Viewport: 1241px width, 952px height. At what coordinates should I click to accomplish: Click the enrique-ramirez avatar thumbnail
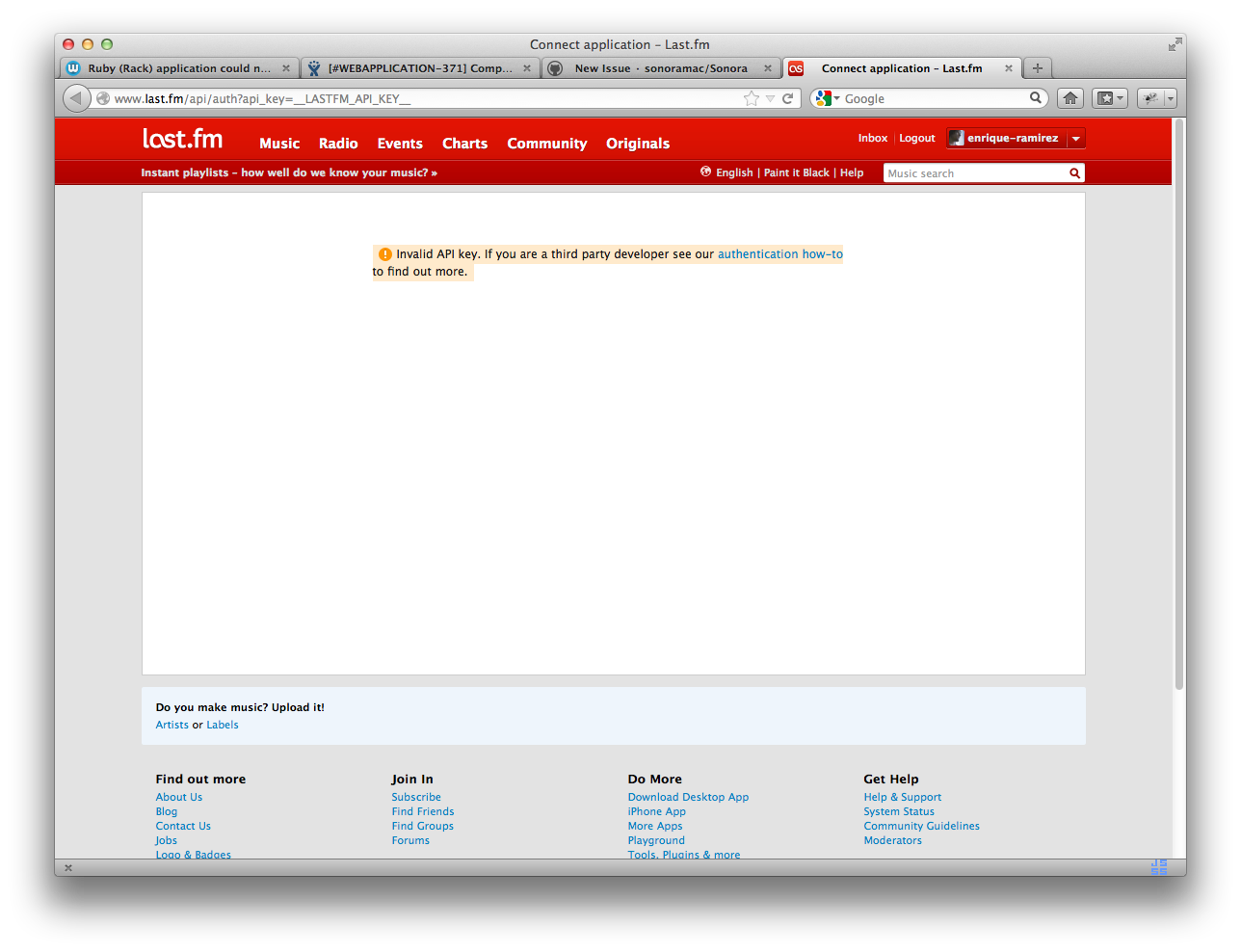956,138
